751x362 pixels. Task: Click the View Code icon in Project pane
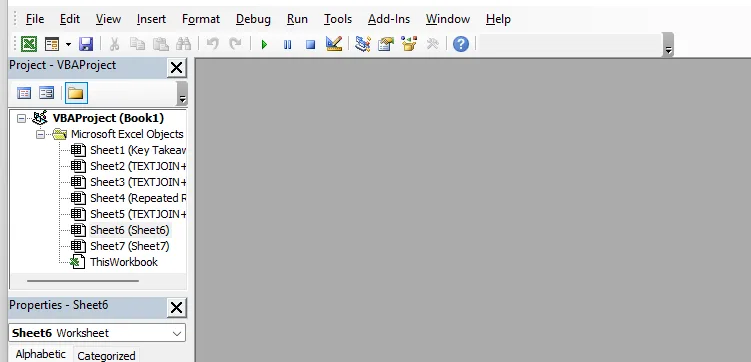click(24, 93)
